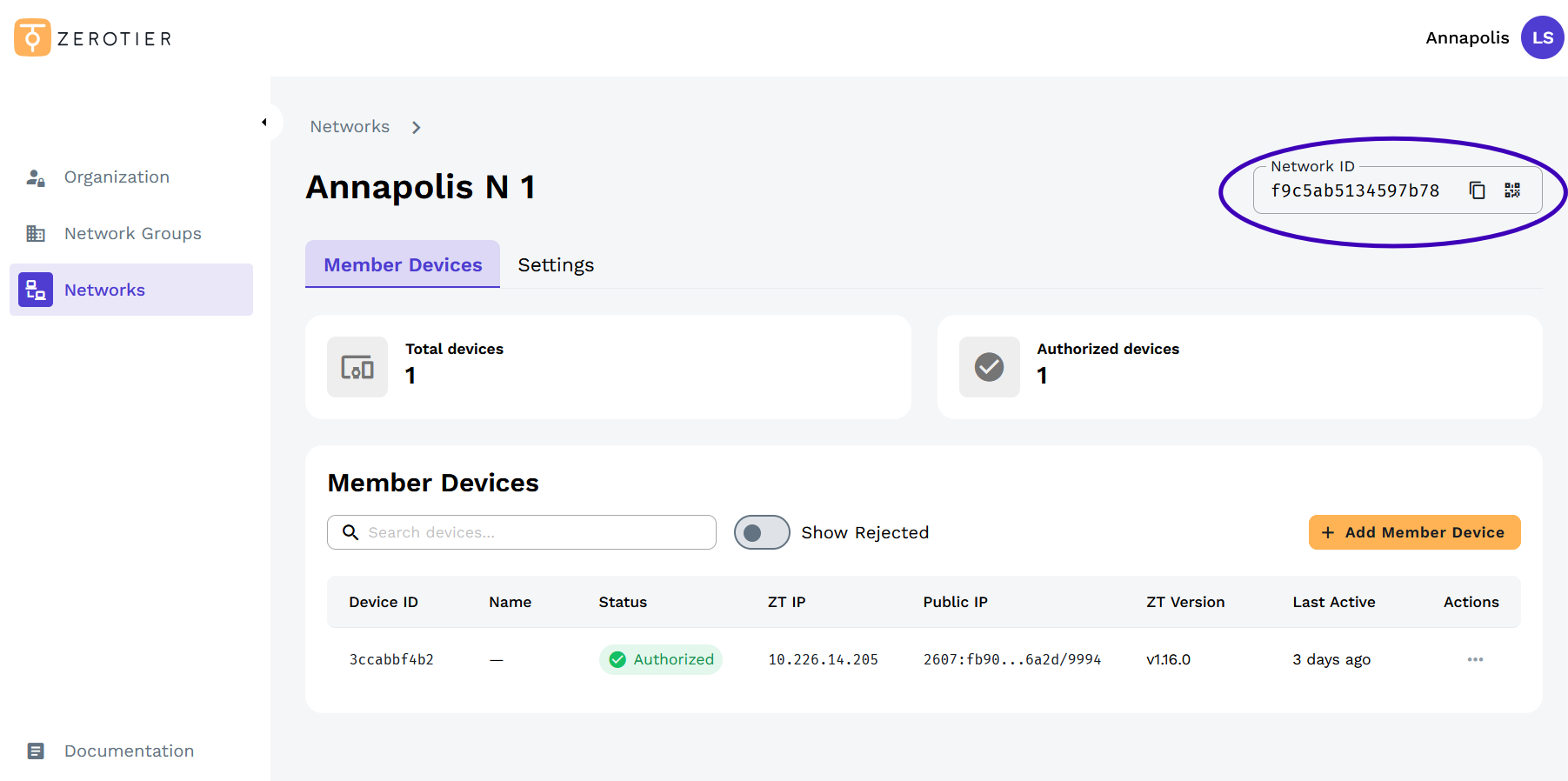Click the ZT Version column header
This screenshot has width=1568, height=781.
(1185, 602)
